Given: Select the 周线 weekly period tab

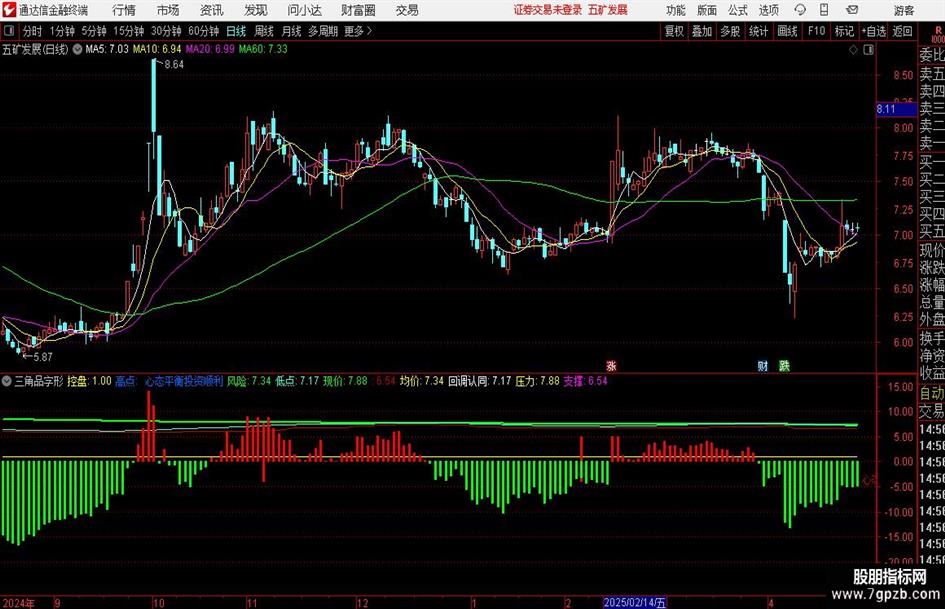Looking at the screenshot, I should point(264,31).
